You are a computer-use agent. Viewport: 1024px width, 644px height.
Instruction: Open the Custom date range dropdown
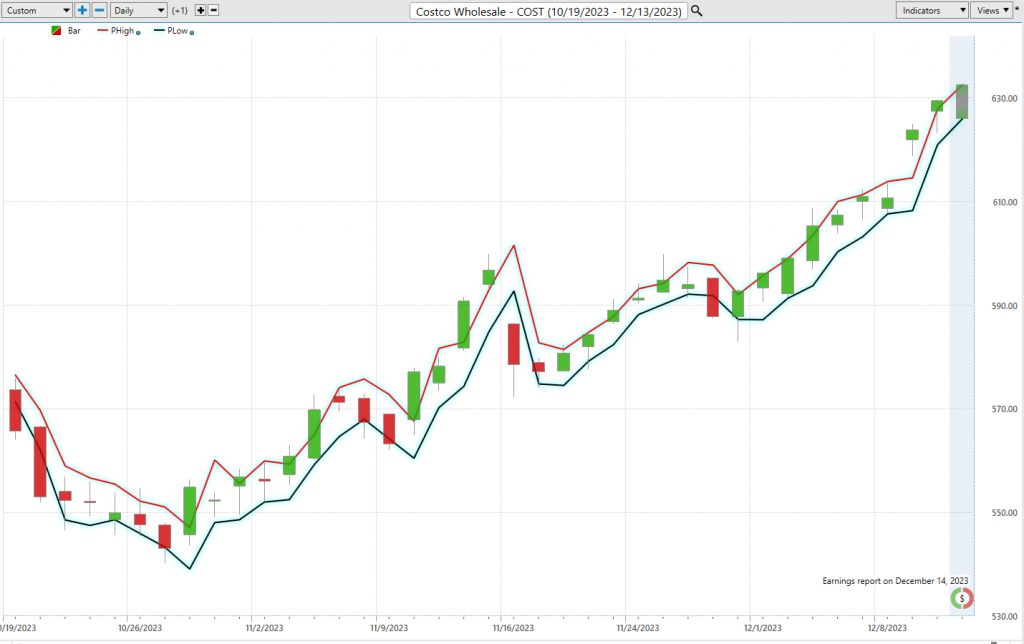(37, 10)
